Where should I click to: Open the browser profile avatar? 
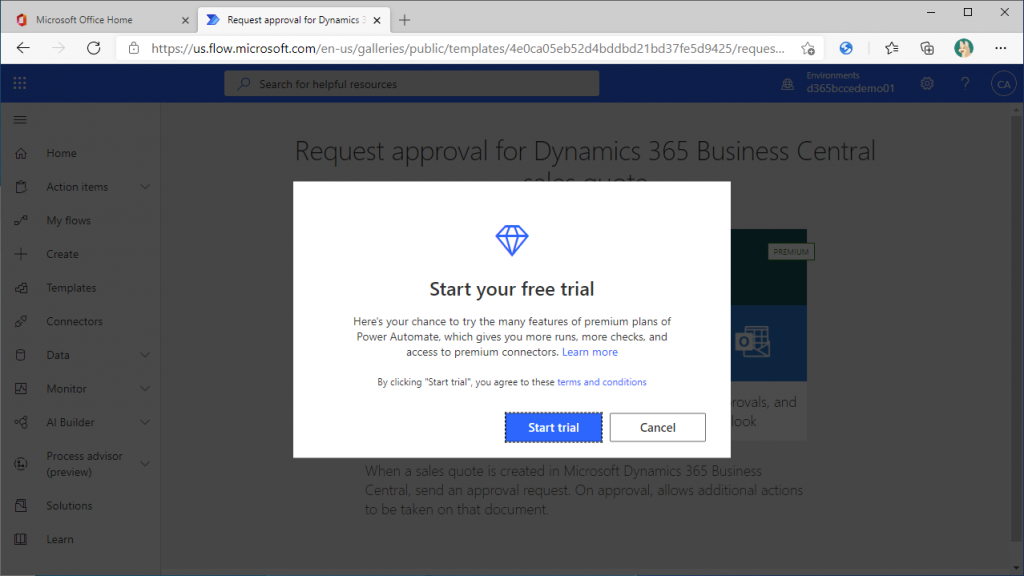pyautogui.click(x=963, y=48)
